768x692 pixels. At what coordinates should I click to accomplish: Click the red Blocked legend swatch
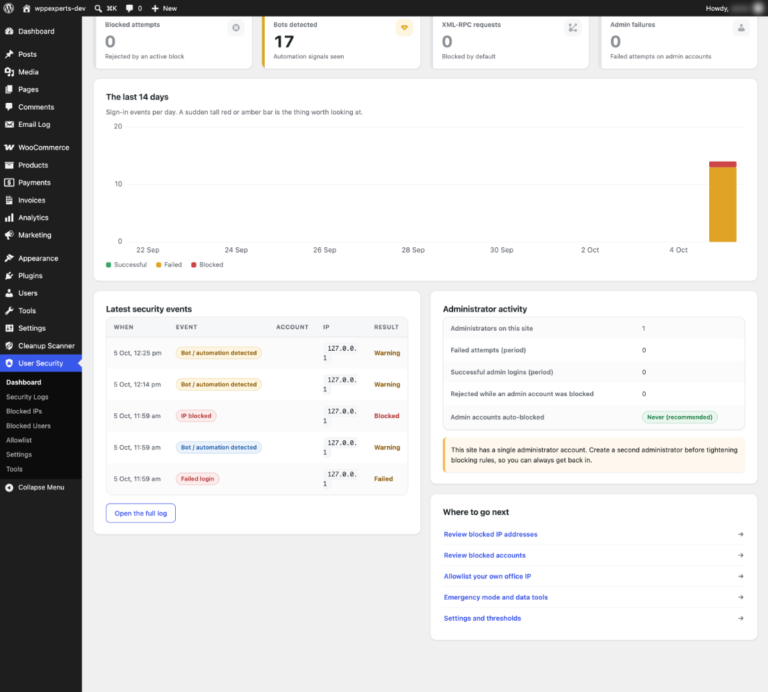click(x=193, y=265)
